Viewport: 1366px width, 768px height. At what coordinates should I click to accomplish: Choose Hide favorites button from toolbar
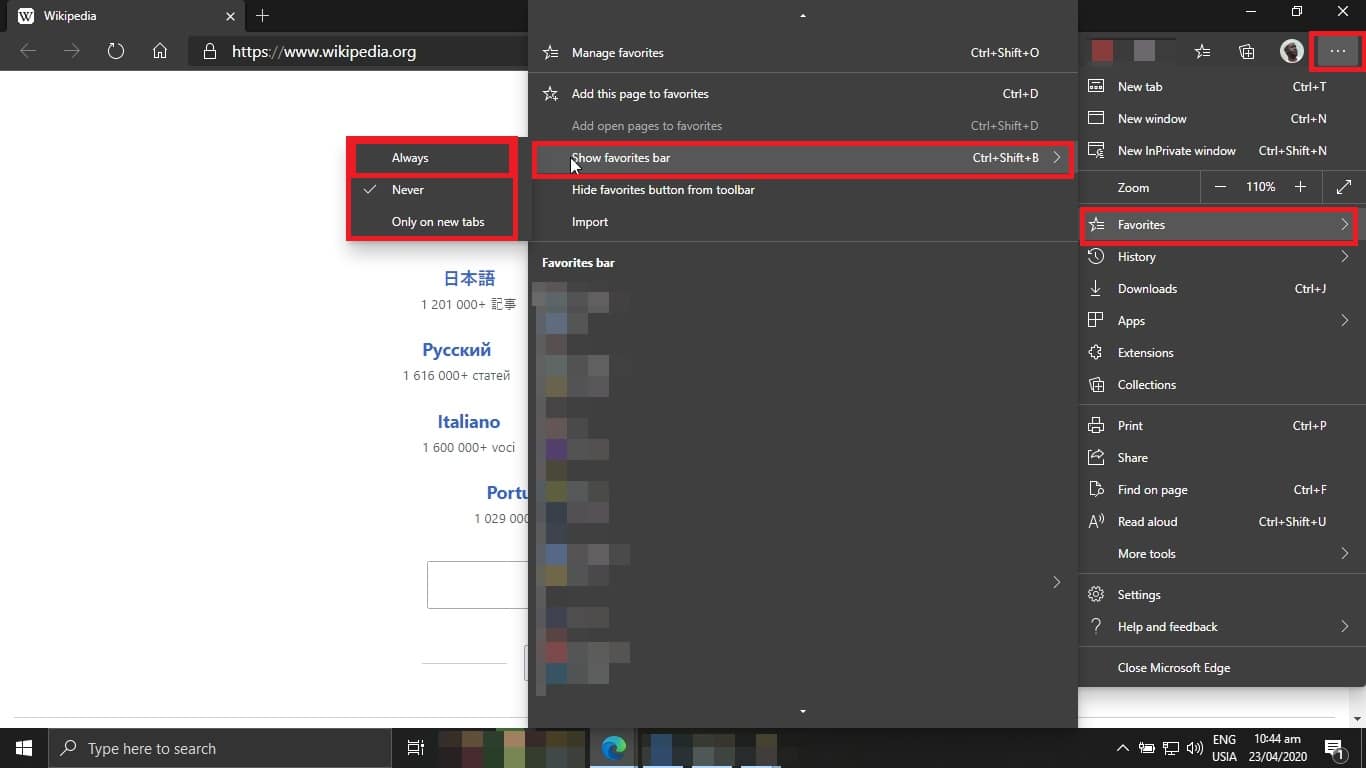tap(802, 190)
